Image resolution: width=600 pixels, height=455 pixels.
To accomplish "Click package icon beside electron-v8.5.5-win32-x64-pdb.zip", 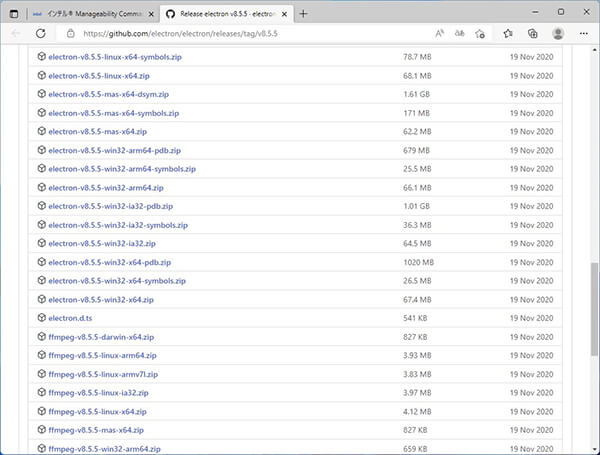I will [42, 262].
